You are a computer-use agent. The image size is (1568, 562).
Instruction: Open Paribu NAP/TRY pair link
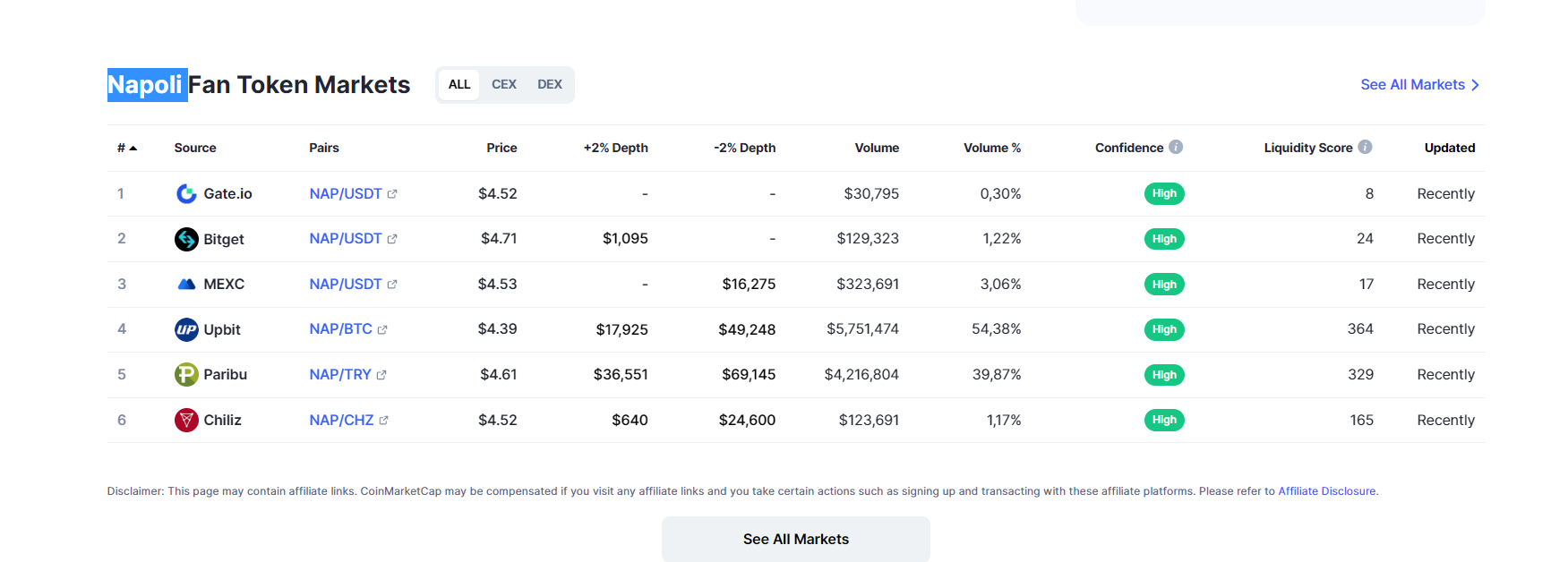[x=340, y=374]
